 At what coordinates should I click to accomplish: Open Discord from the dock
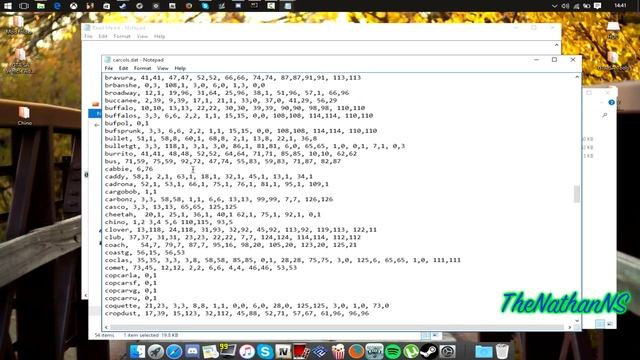[192, 351]
